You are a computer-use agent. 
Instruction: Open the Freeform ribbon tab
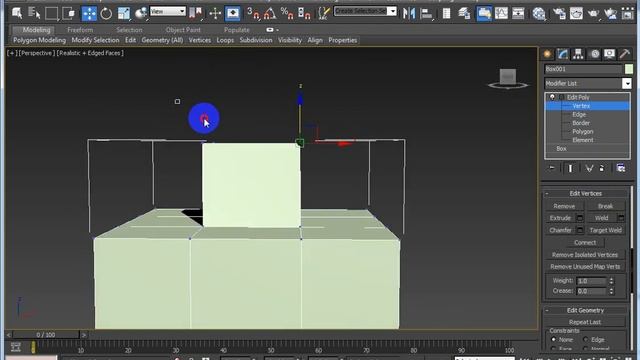point(80,30)
